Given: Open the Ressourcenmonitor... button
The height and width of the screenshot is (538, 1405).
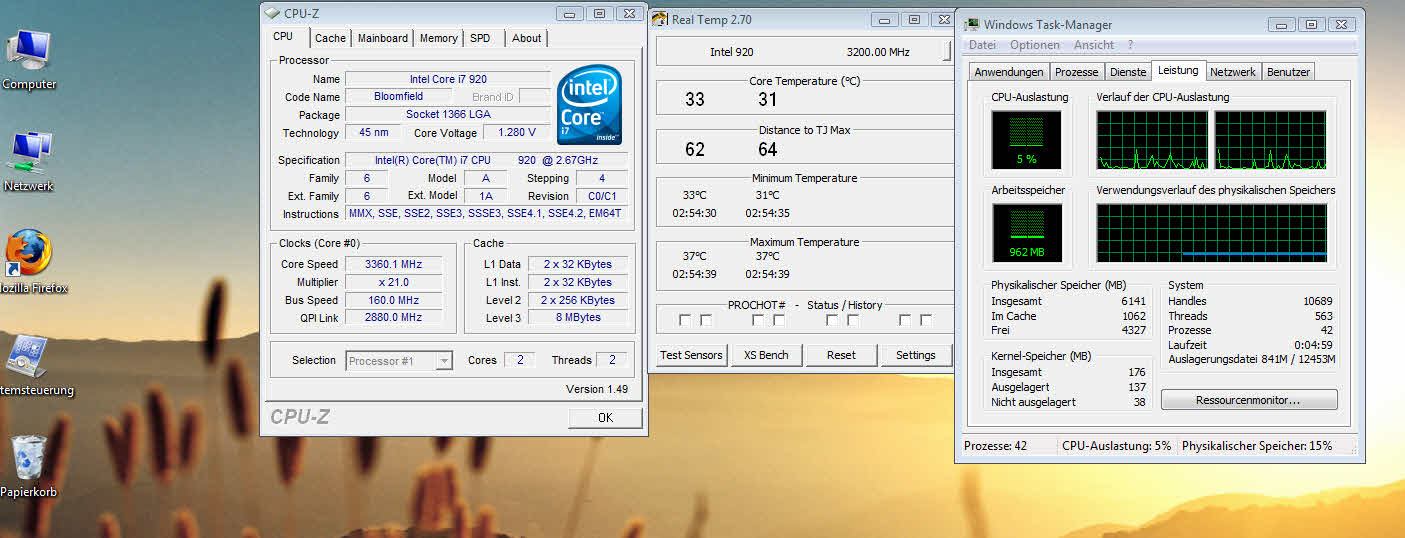Looking at the screenshot, I should point(1249,400).
